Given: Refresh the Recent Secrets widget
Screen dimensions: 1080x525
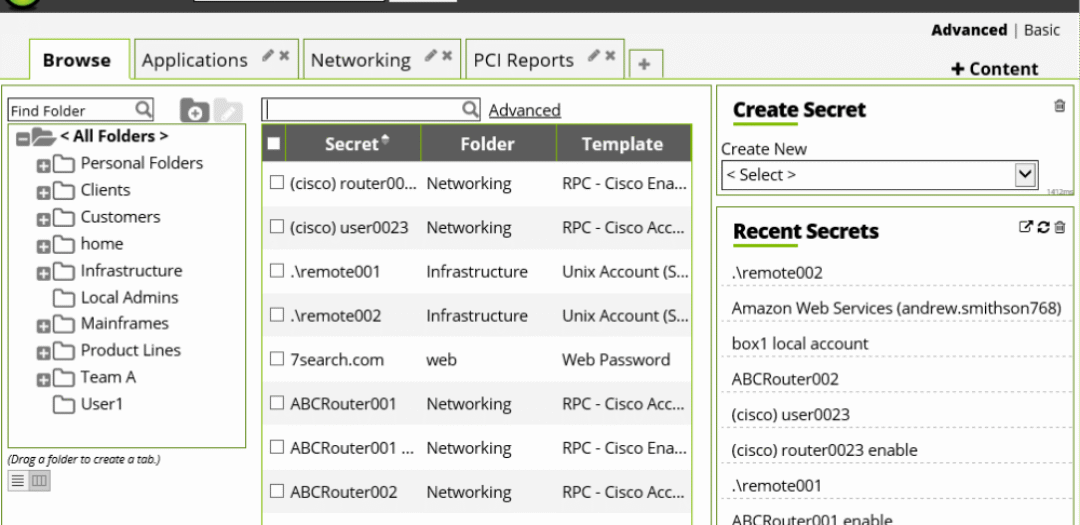Looking at the screenshot, I should coord(1043,227).
